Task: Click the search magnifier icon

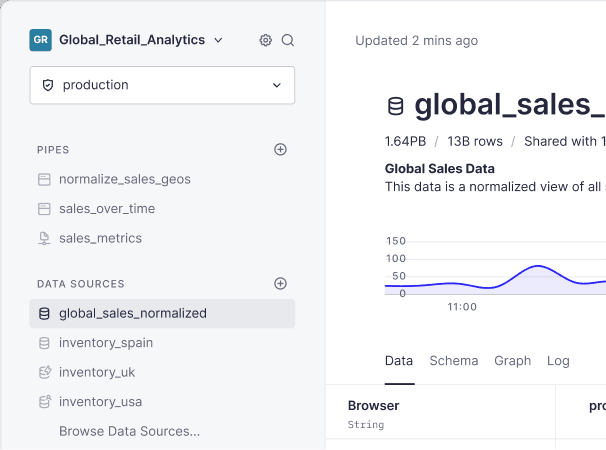Action: click(x=288, y=40)
